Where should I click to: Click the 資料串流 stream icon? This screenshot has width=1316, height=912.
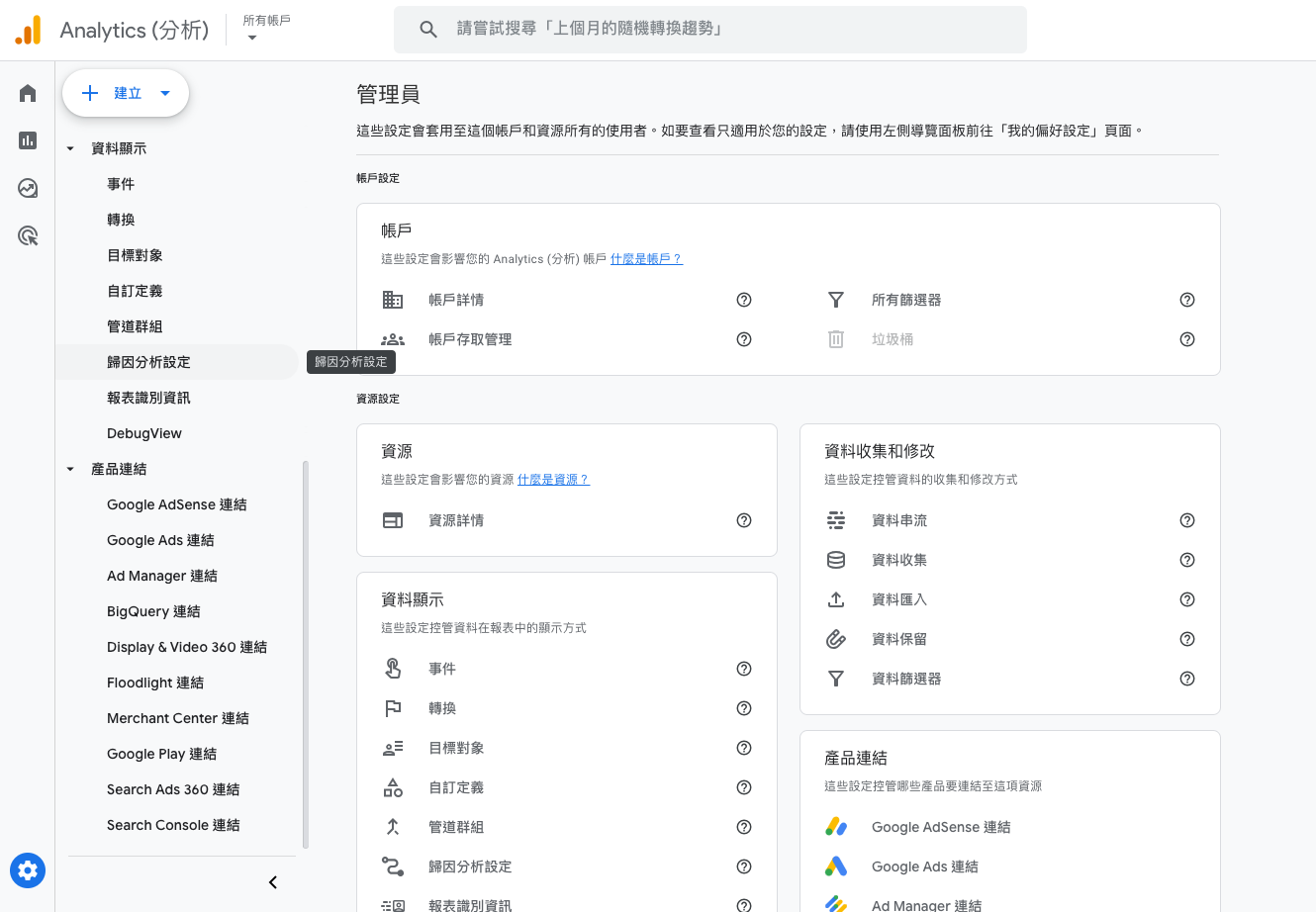[836, 520]
